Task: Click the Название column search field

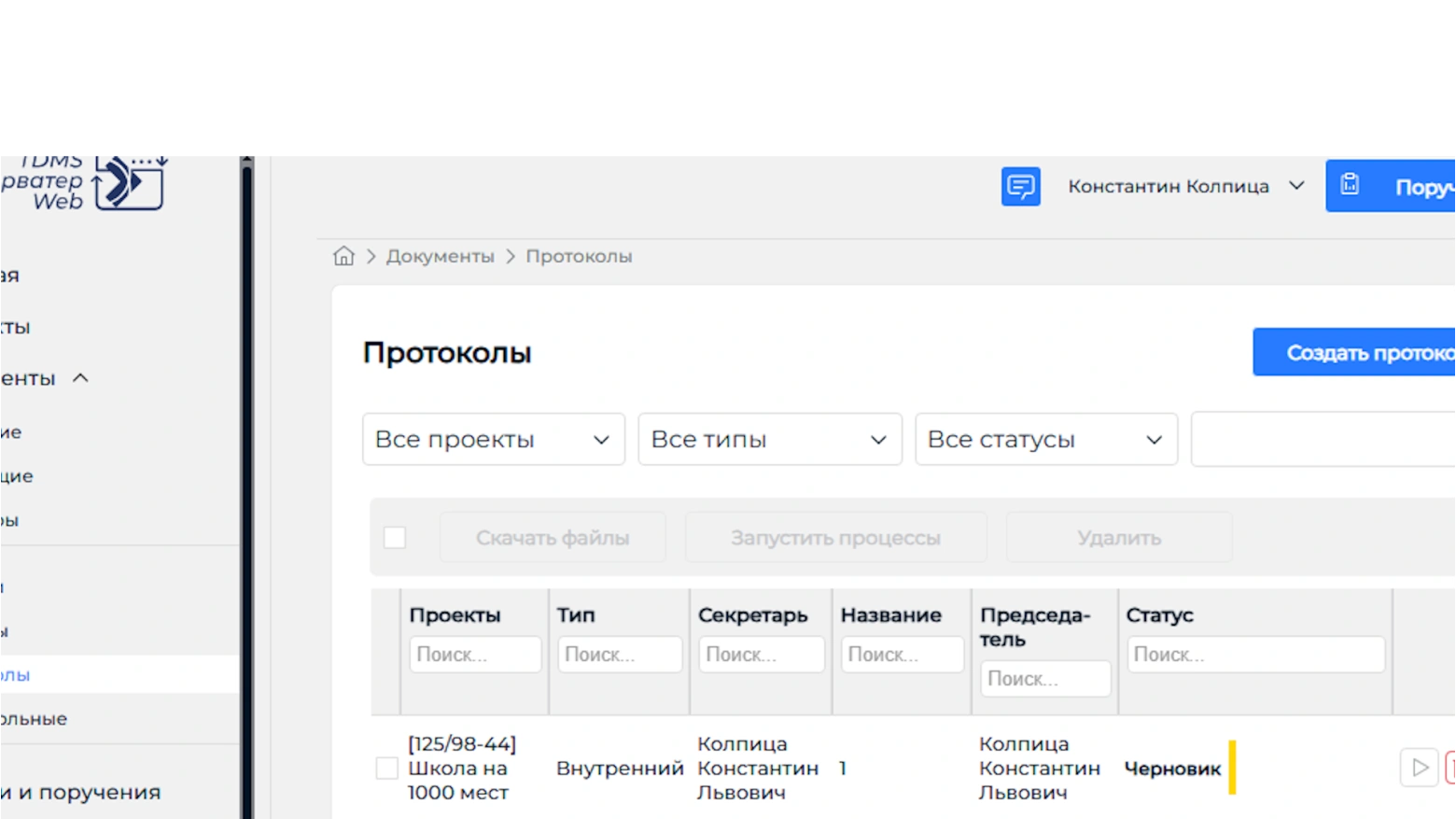Action: (902, 655)
